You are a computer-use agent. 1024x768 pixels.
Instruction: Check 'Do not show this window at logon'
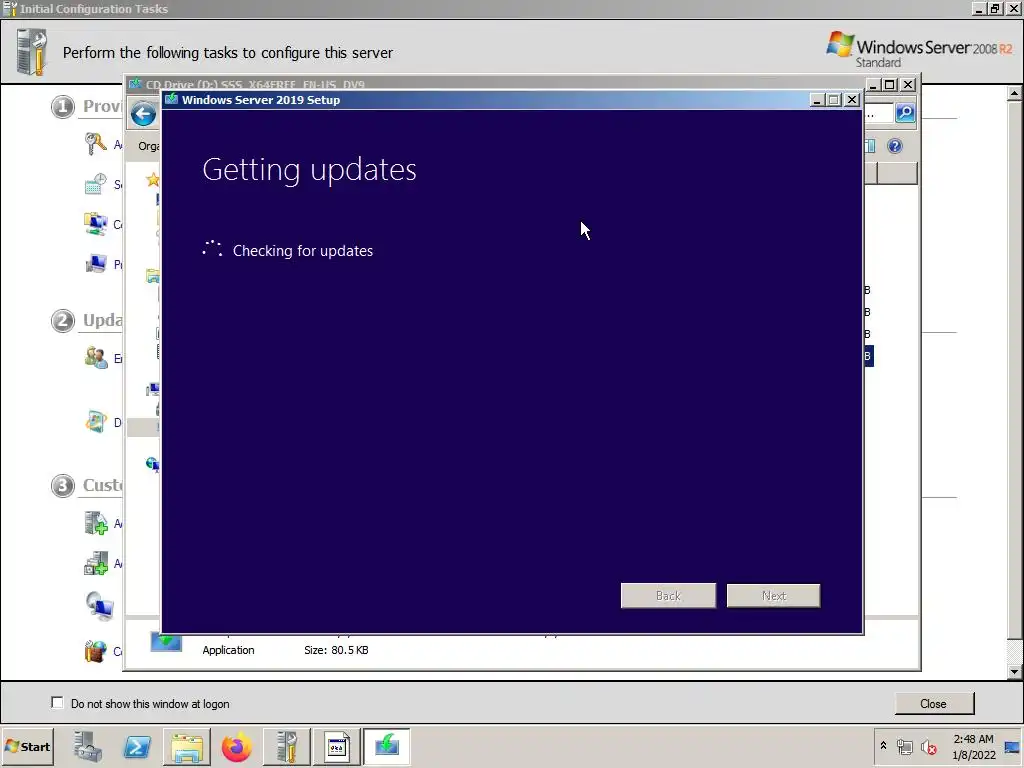point(57,703)
